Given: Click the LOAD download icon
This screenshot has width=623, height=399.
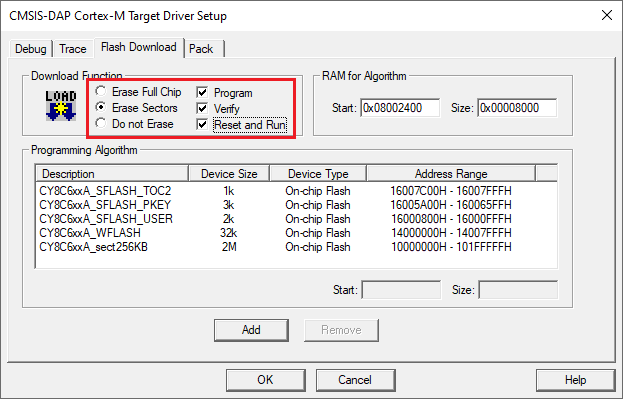Looking at the screenshot, I should tap(61, 105).
